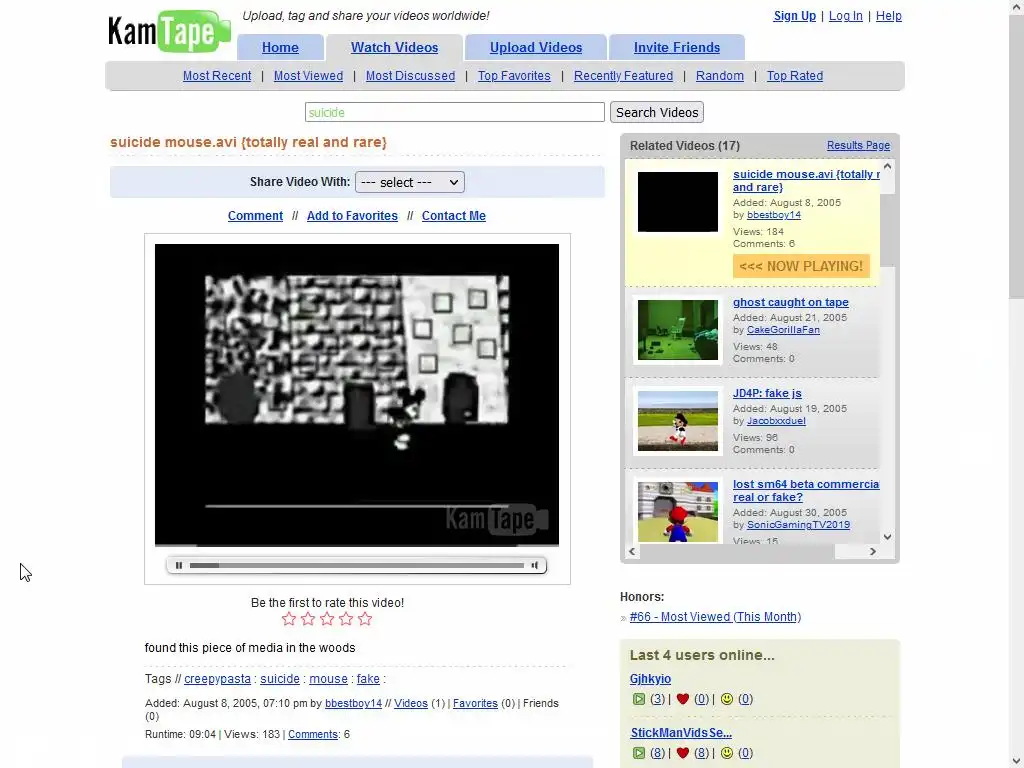Click the Sign Up link

795,16
